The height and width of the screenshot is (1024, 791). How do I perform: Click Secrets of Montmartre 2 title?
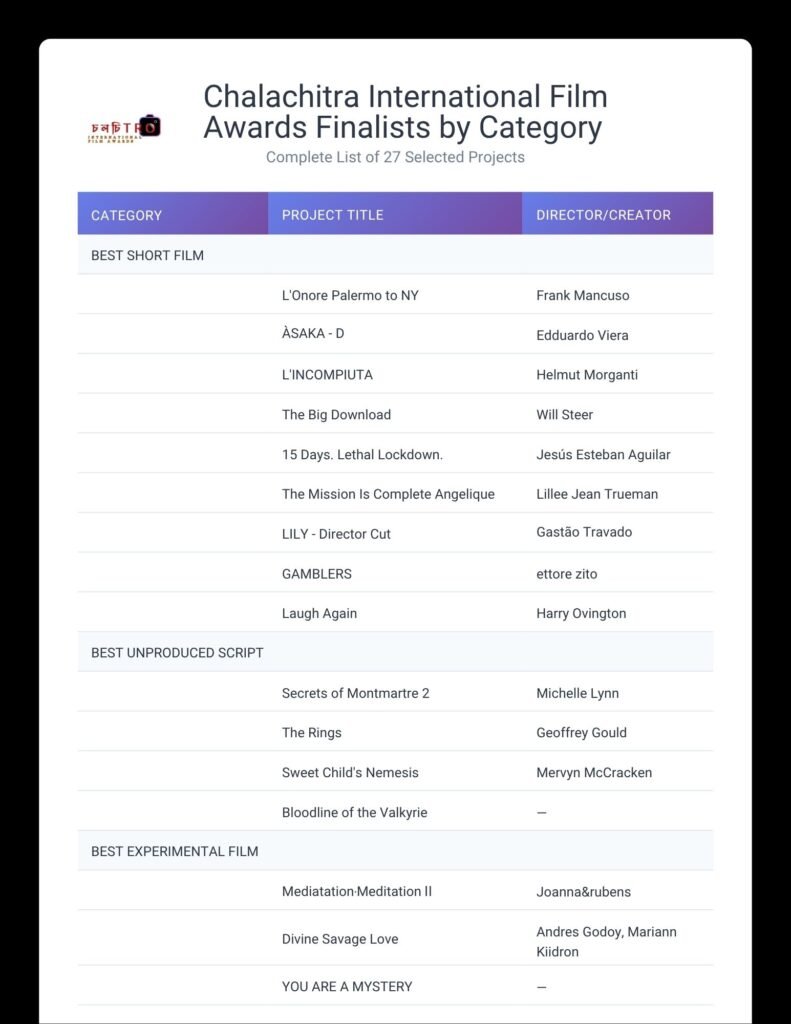pos(355,693)
